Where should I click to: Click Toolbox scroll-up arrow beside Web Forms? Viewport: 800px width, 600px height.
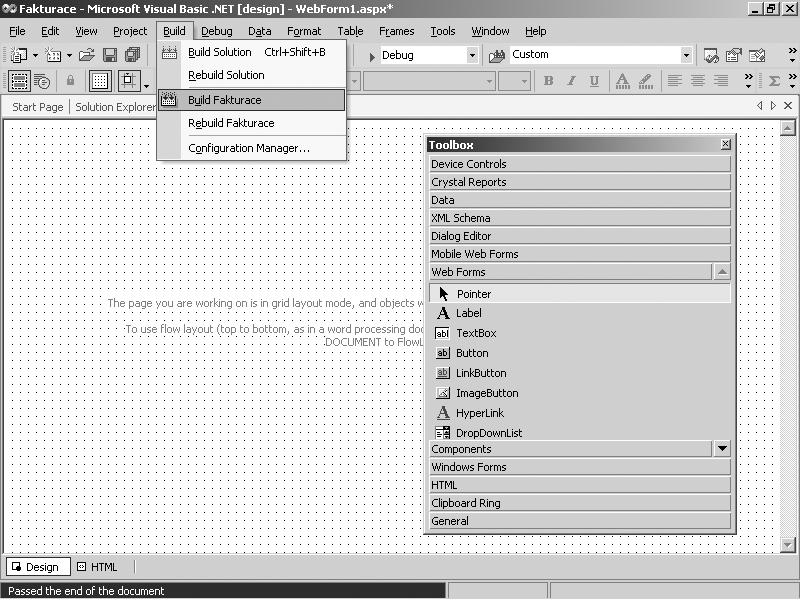click(722, 272)
